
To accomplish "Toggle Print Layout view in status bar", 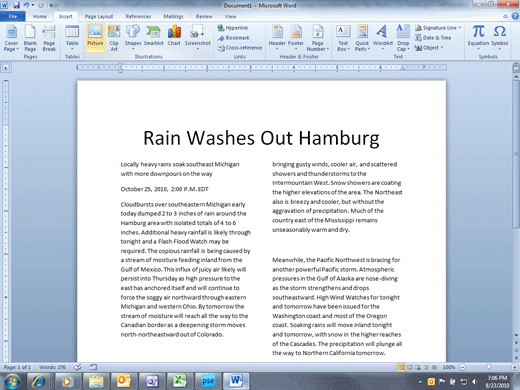I will coord(401,367).
